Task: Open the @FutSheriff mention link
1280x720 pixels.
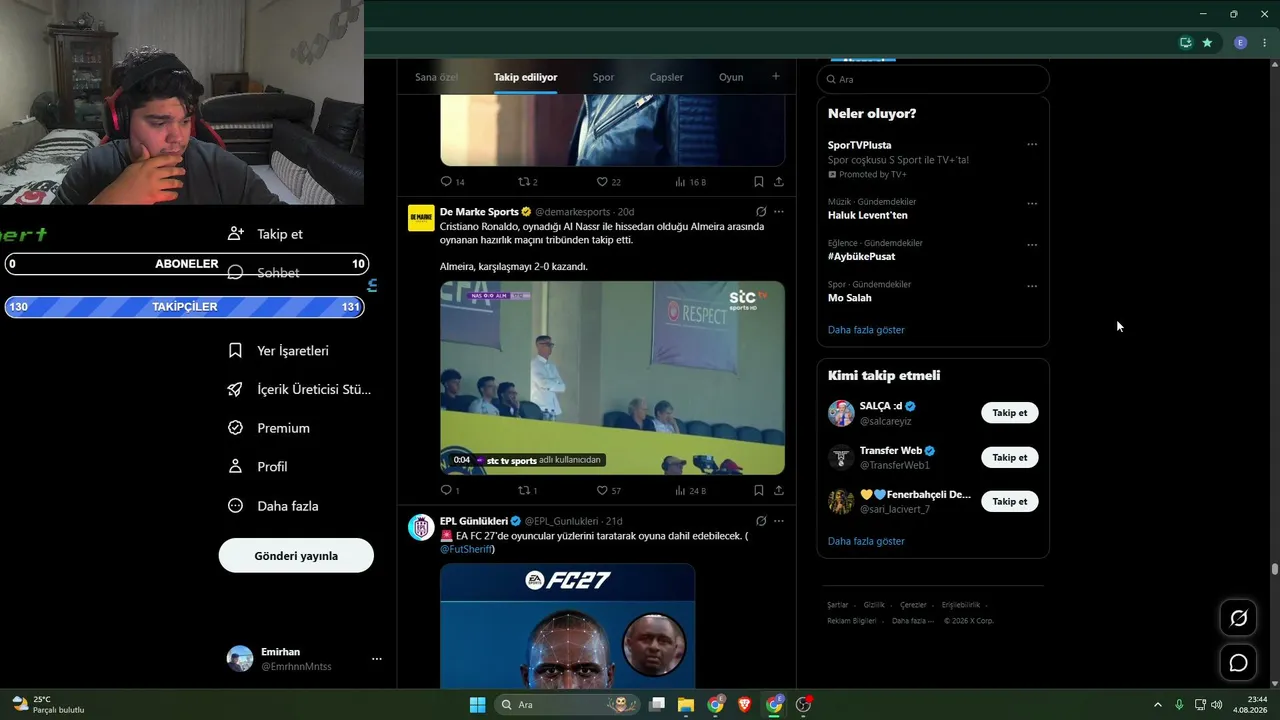Action: pyautogui.click(x=465, y=549)
